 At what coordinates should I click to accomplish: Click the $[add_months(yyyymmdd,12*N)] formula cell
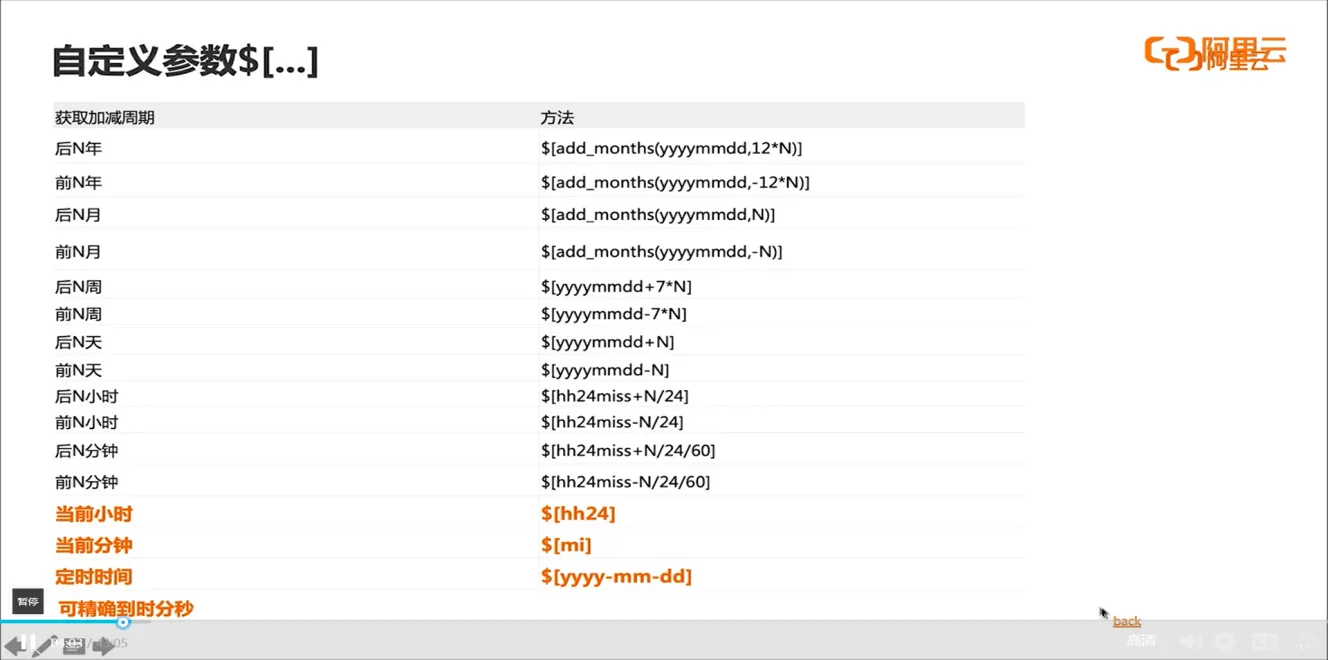(x=671, y=149)
